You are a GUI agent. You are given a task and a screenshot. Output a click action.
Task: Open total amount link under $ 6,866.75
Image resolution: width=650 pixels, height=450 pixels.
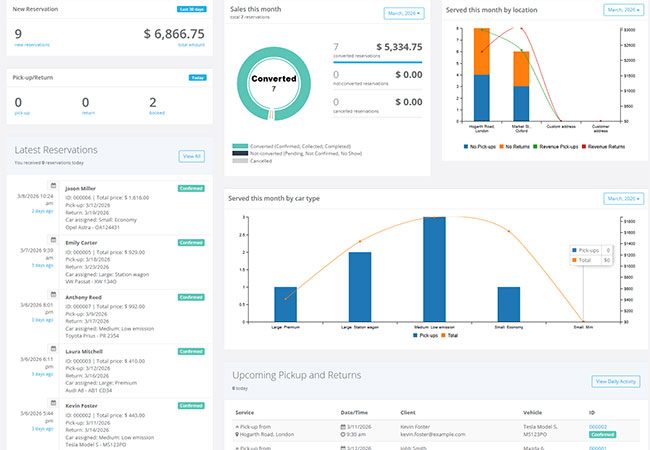(x=191, y=45)
